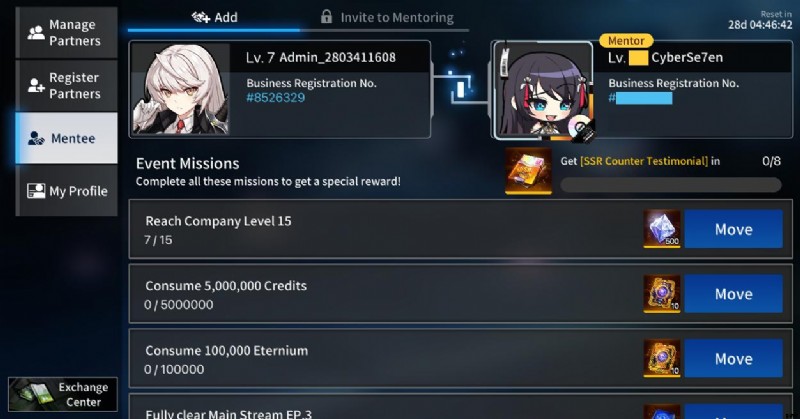Click the white-haired admin avatar portrait
The image size is (800, 419).
(x=180, y=89)
